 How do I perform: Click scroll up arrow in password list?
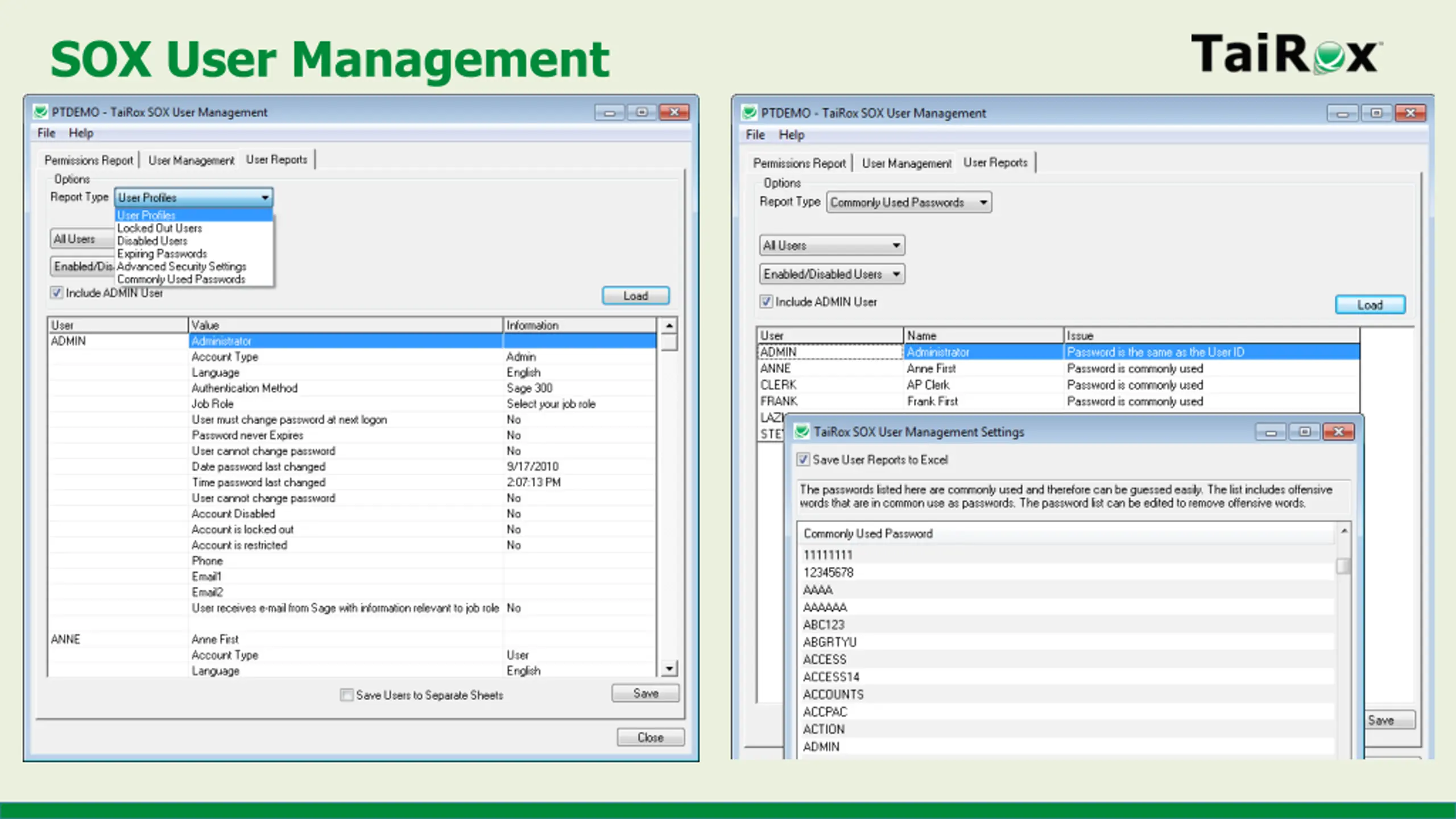(1343, 531)
